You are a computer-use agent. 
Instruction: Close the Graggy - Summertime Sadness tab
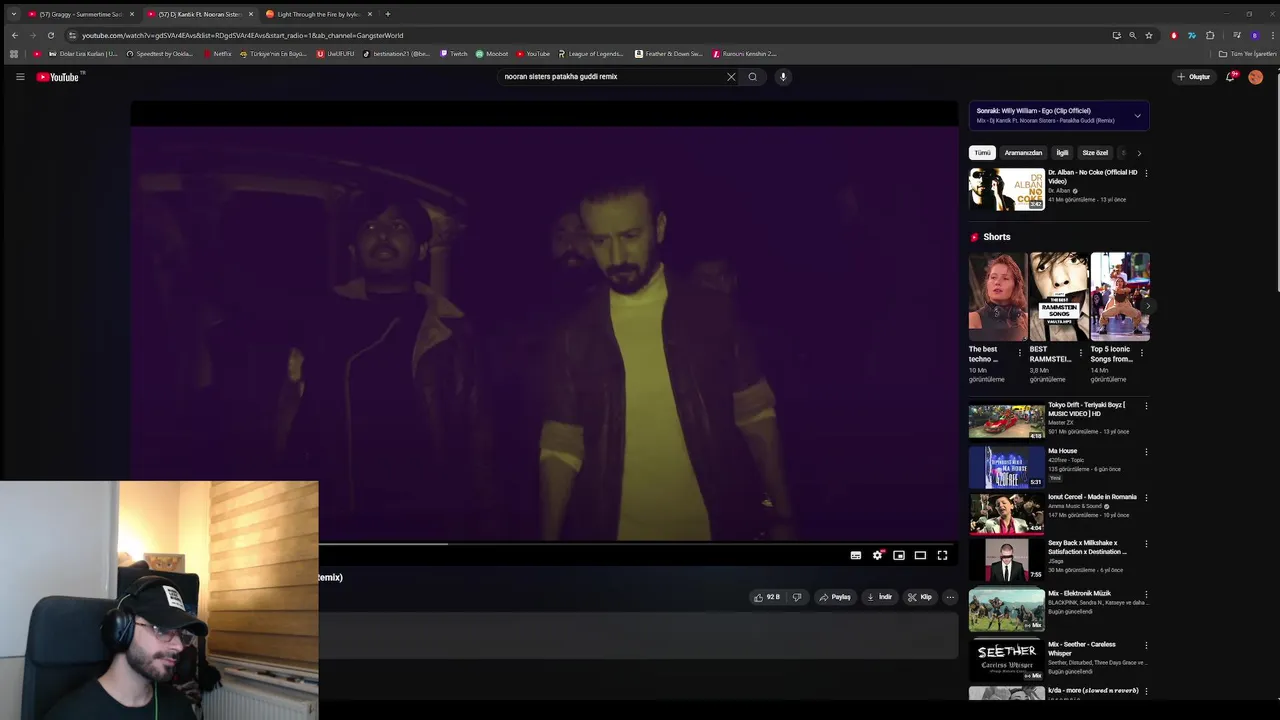click(131, 14)
